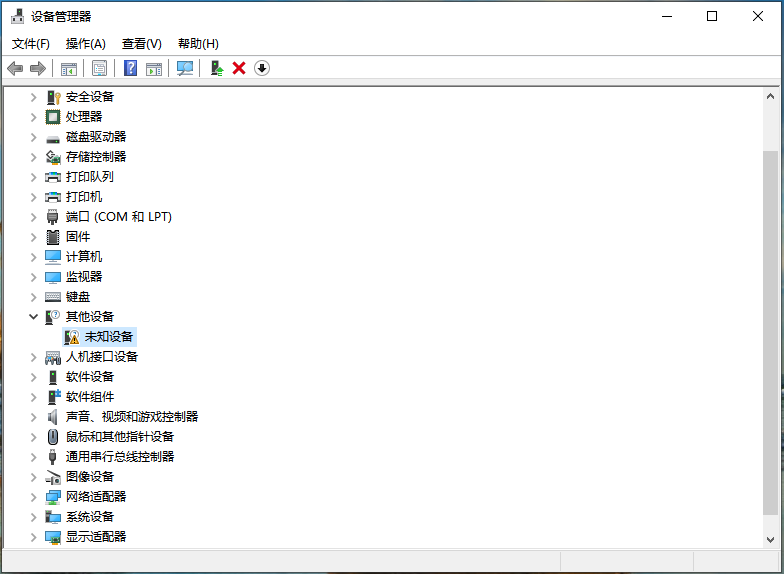Click the 磁盘驱动器 drive icon

53,138
